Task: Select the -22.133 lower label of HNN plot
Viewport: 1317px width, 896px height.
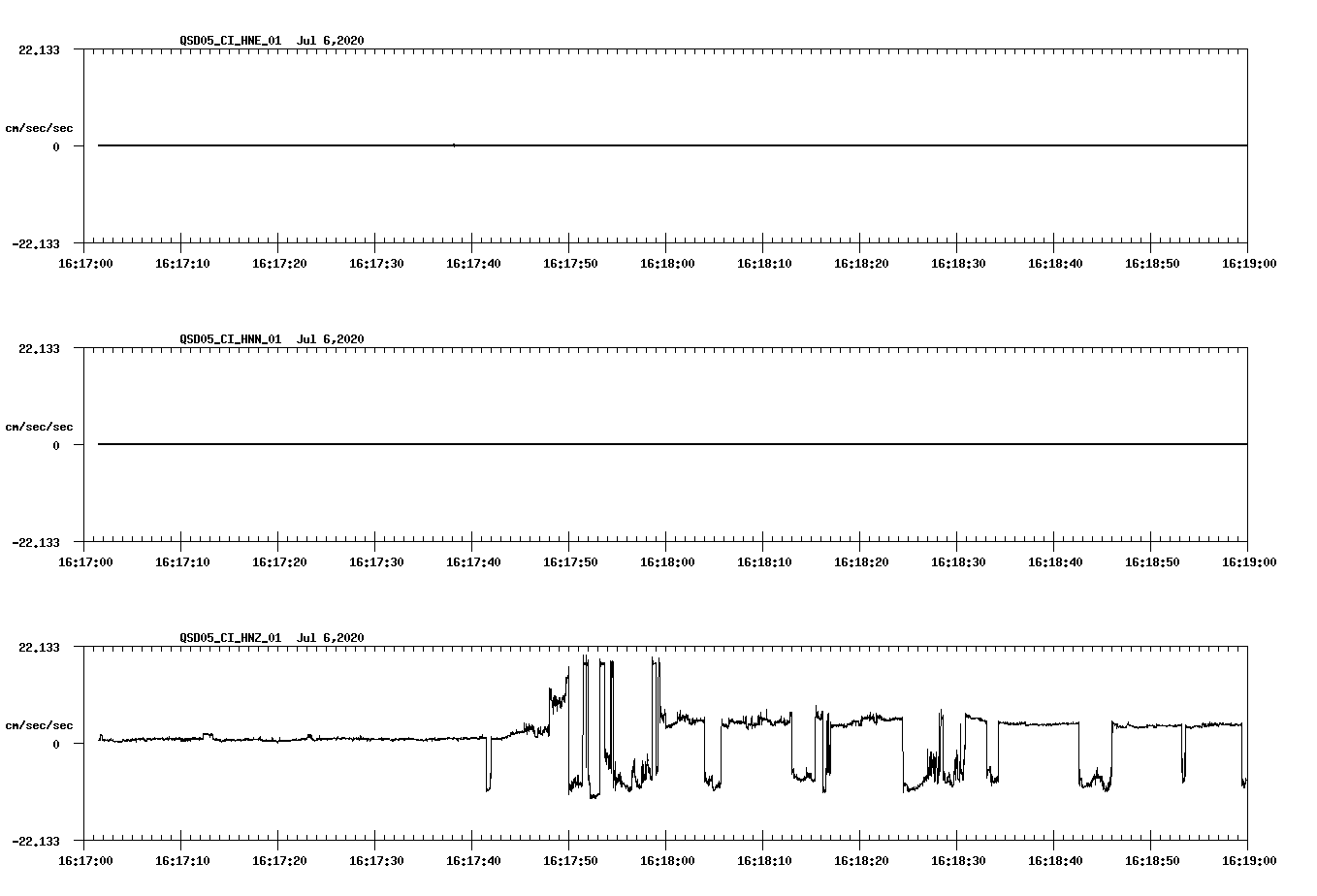Action: click(36, 543)
